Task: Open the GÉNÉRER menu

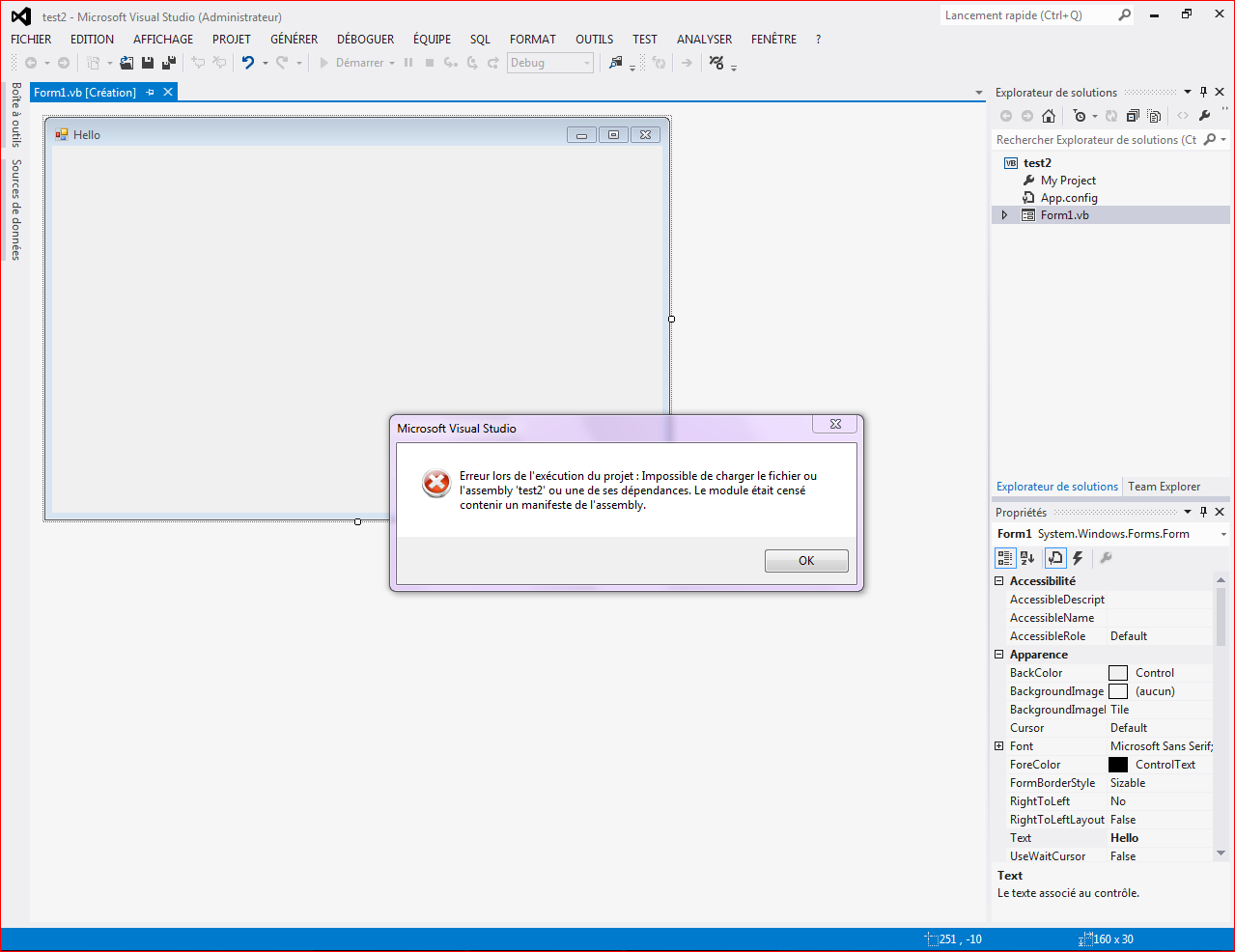Action: tap(295, 40)
